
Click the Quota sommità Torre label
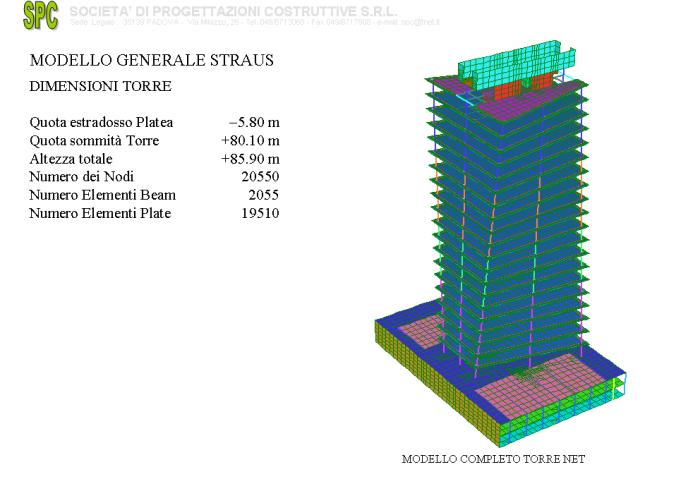(x=94, y=141)
